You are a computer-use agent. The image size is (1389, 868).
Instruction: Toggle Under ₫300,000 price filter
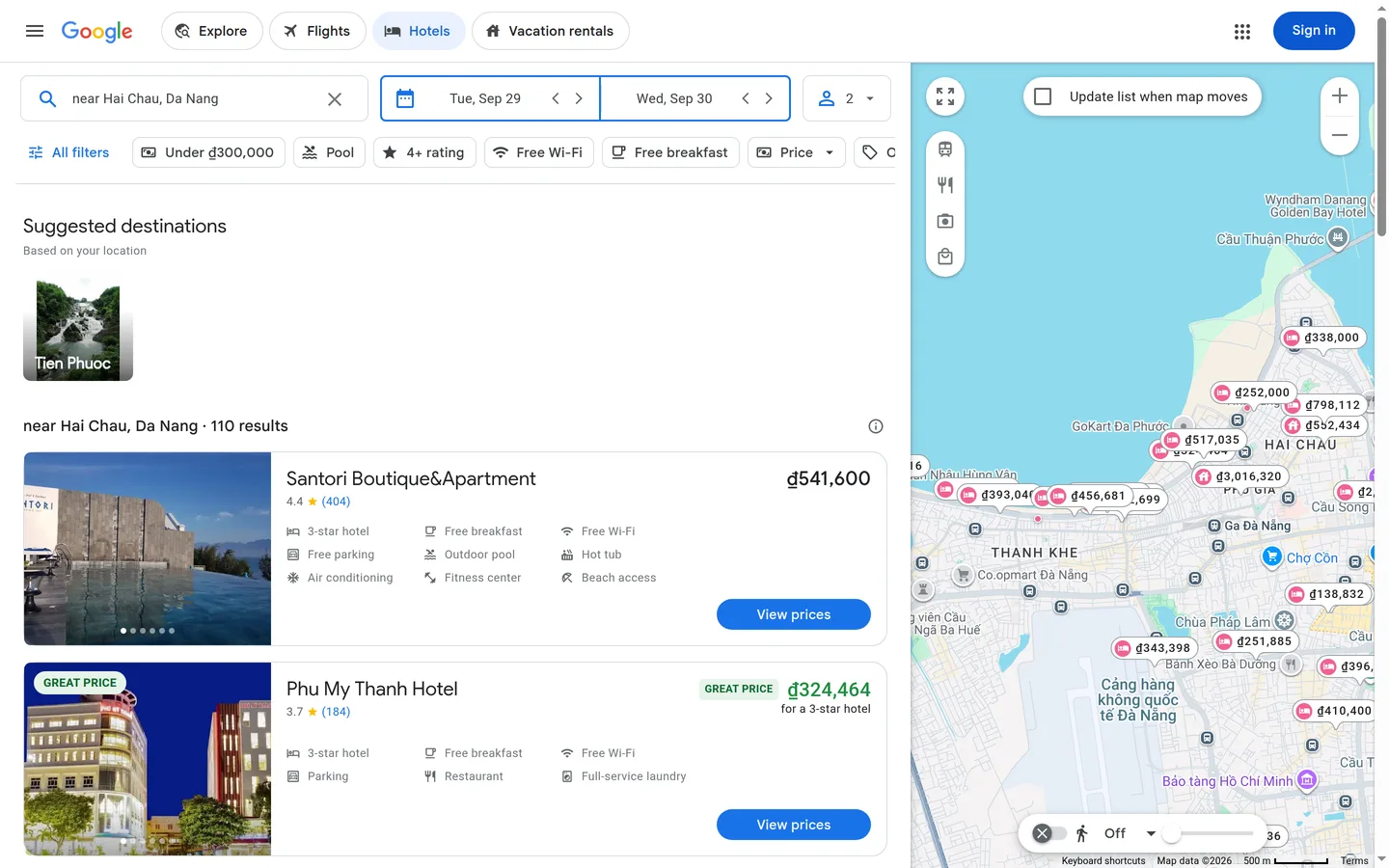208,152
